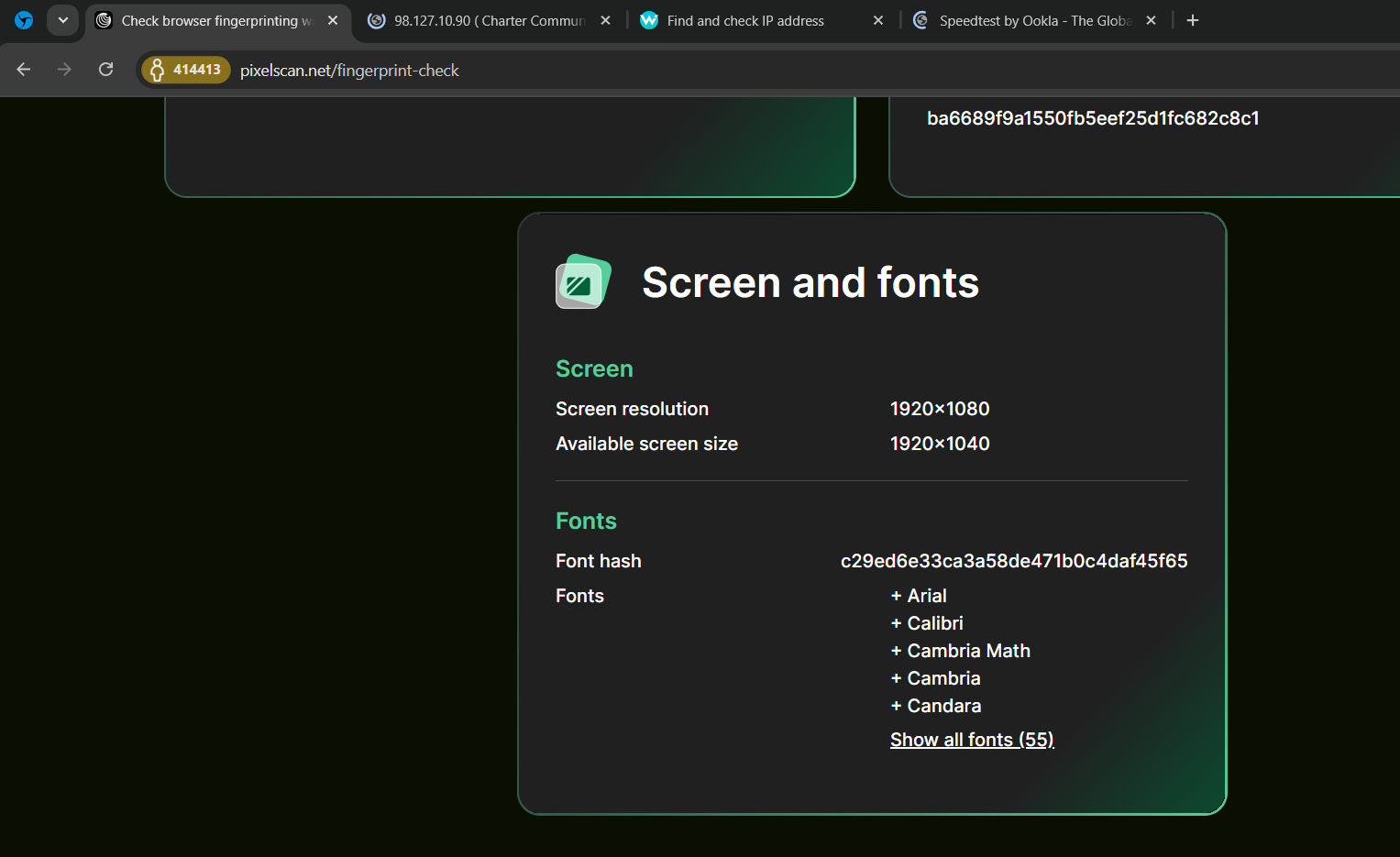The width and height of the screenshot is (1400, 857).
Task: Open a new tab with plus button
Action: coord(1192,20)
